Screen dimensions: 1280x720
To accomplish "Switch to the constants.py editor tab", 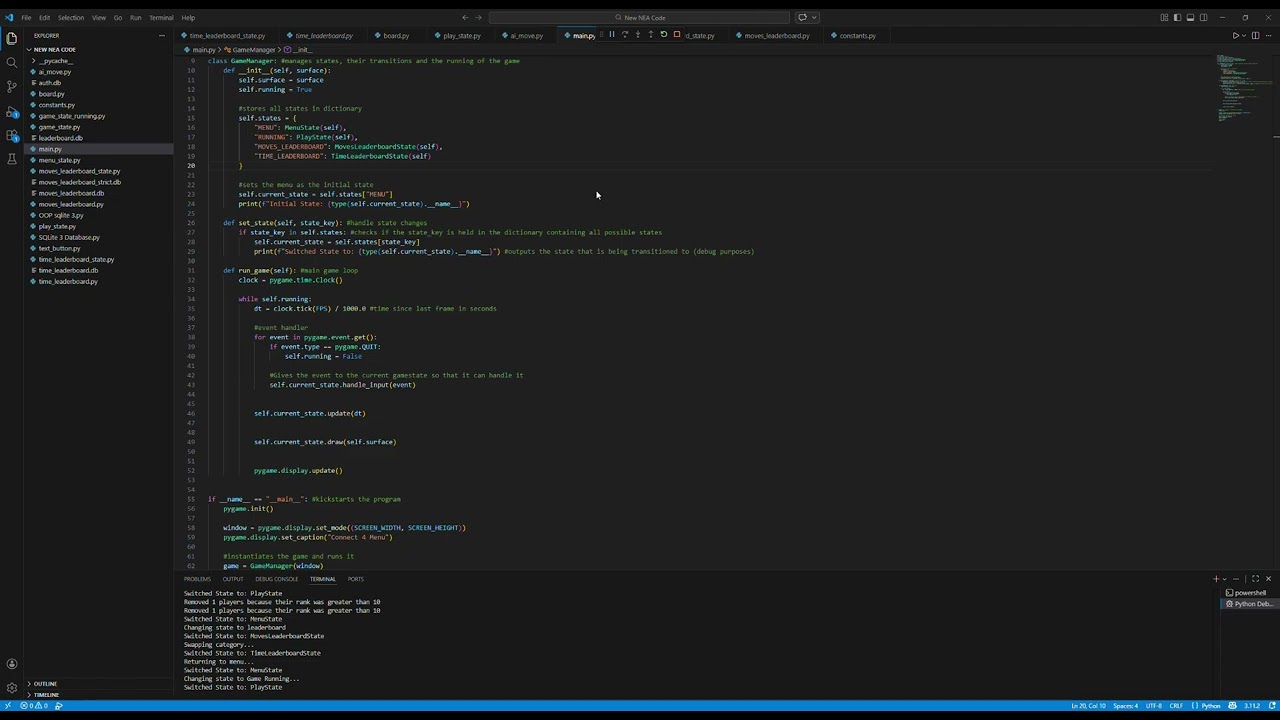I will click(x=857, y=36).
